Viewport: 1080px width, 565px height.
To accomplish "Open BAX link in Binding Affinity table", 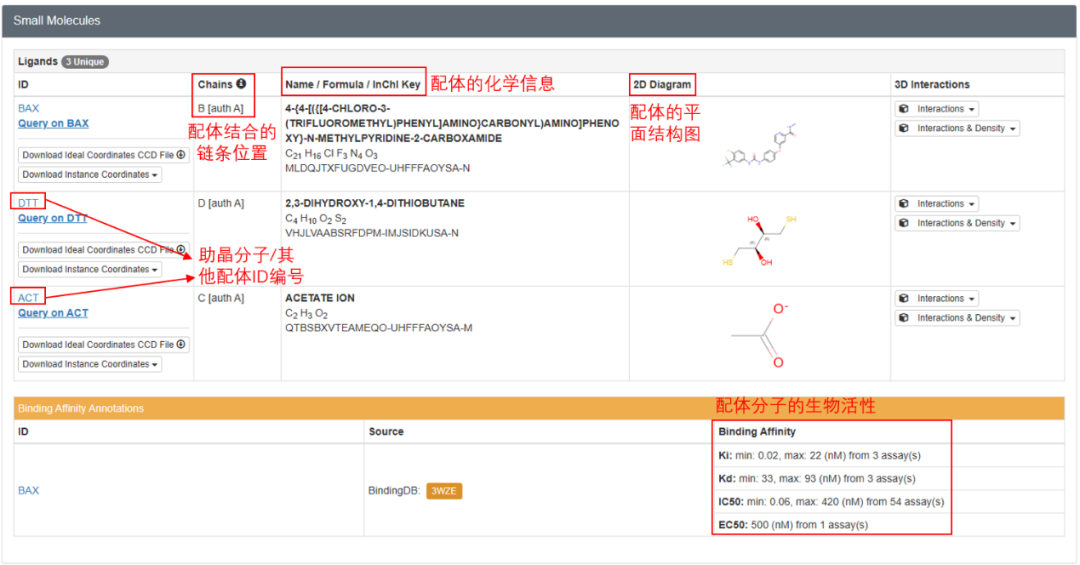I will 28,491.
